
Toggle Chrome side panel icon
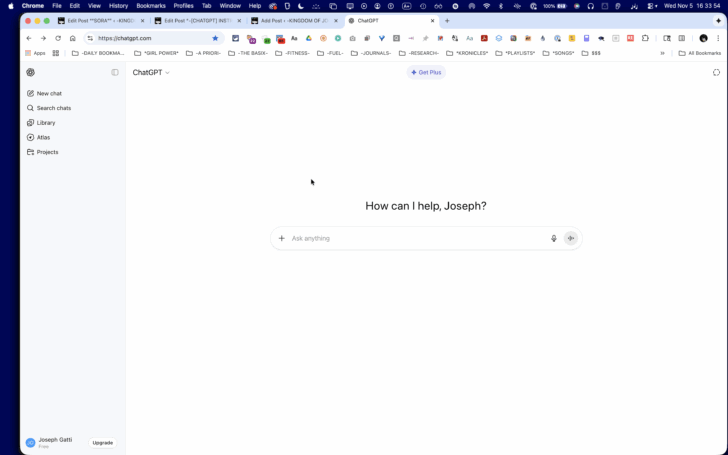[682, 38]
